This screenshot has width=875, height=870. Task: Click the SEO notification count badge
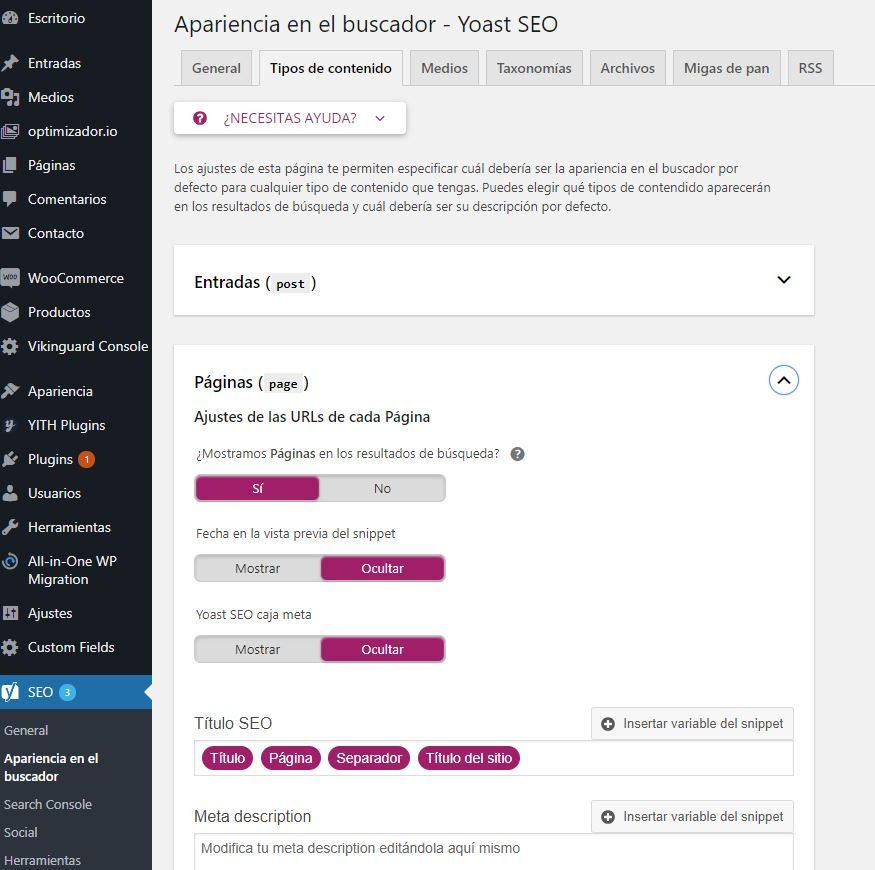coord(67,692)
